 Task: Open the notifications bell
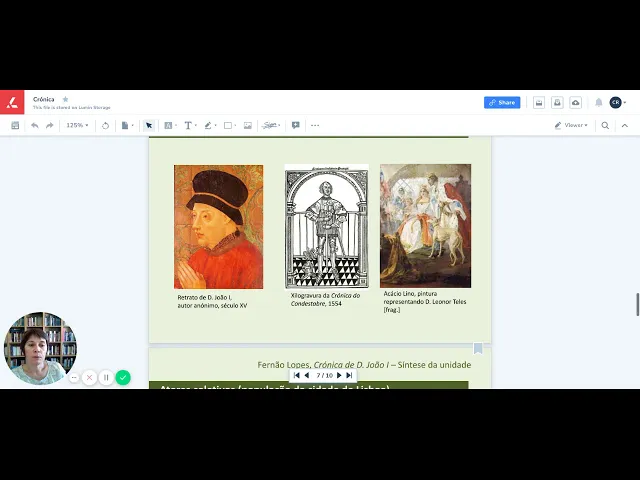click(598, 102)
